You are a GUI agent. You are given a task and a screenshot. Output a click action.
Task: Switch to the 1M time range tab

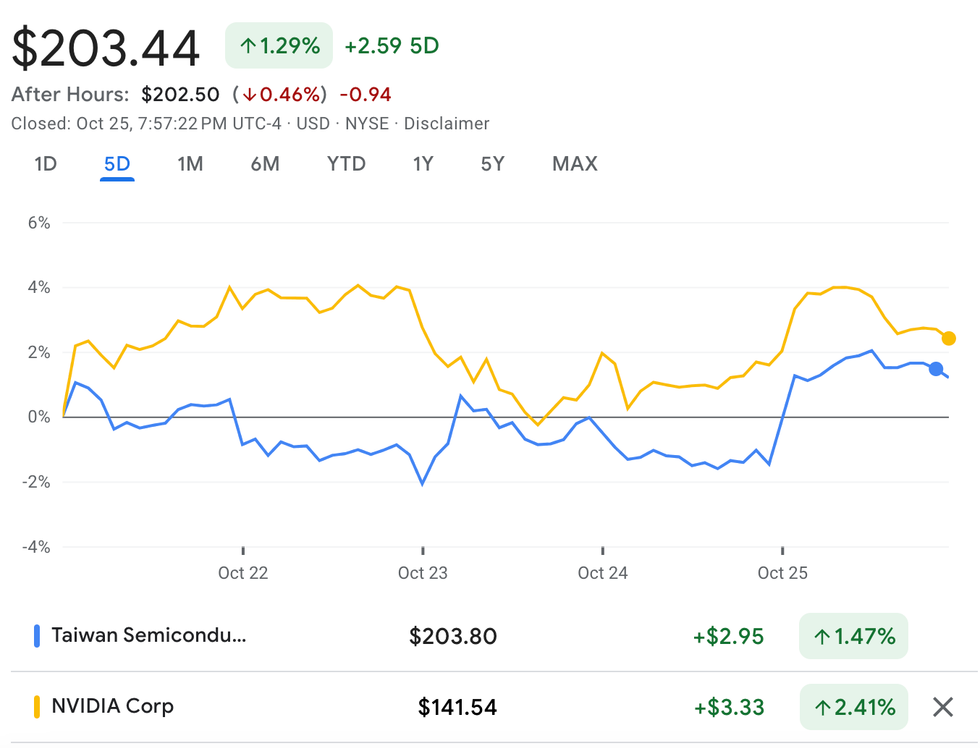coord(190,164)
